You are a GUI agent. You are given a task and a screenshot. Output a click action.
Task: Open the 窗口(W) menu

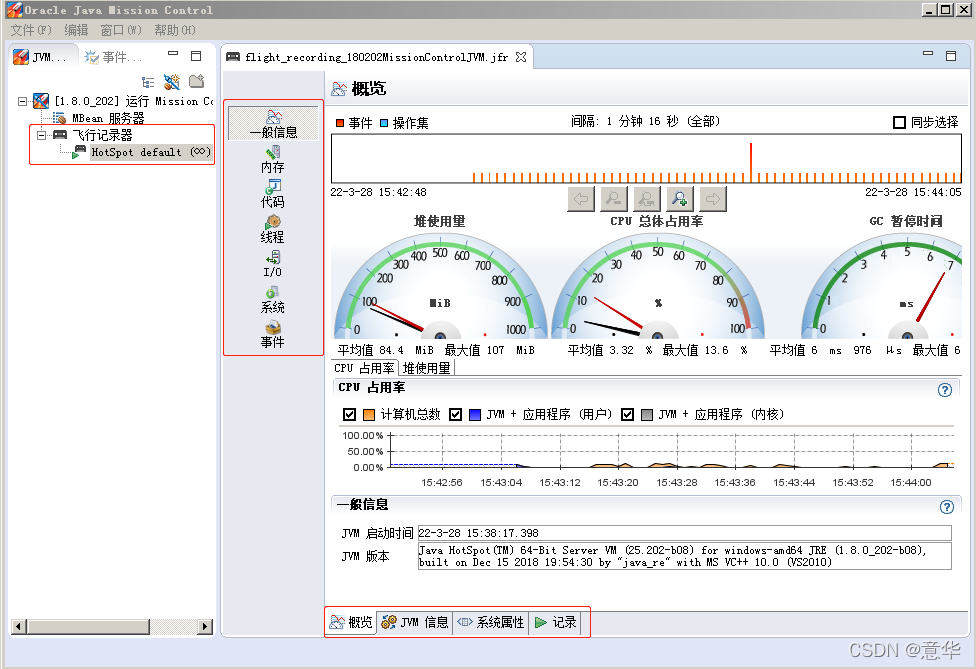click(121, 30)
